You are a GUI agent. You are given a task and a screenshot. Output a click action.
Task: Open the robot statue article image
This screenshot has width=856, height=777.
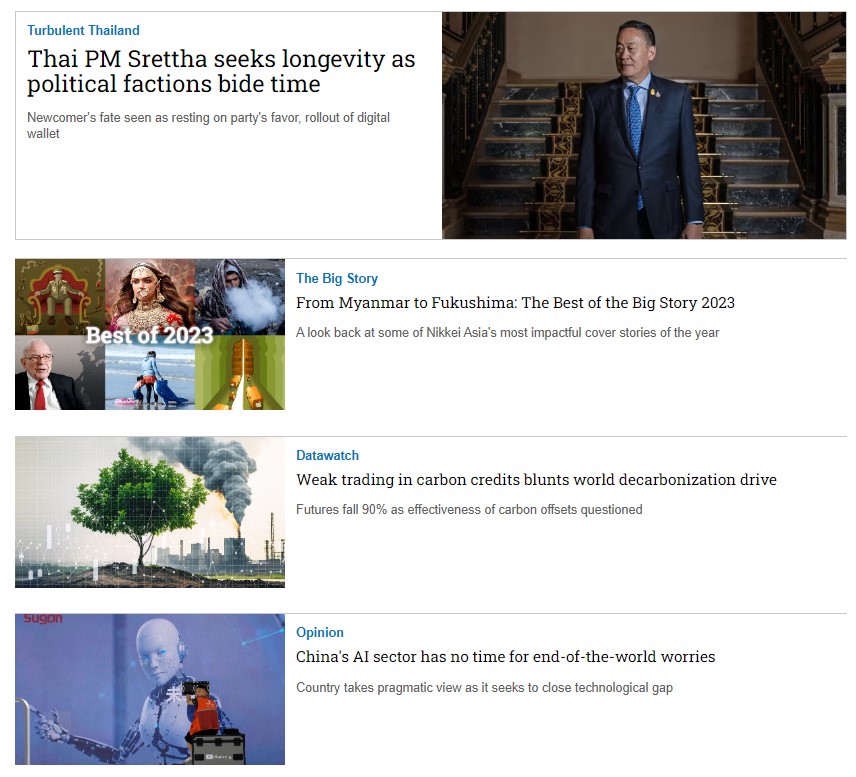click(x=150, y=689)
